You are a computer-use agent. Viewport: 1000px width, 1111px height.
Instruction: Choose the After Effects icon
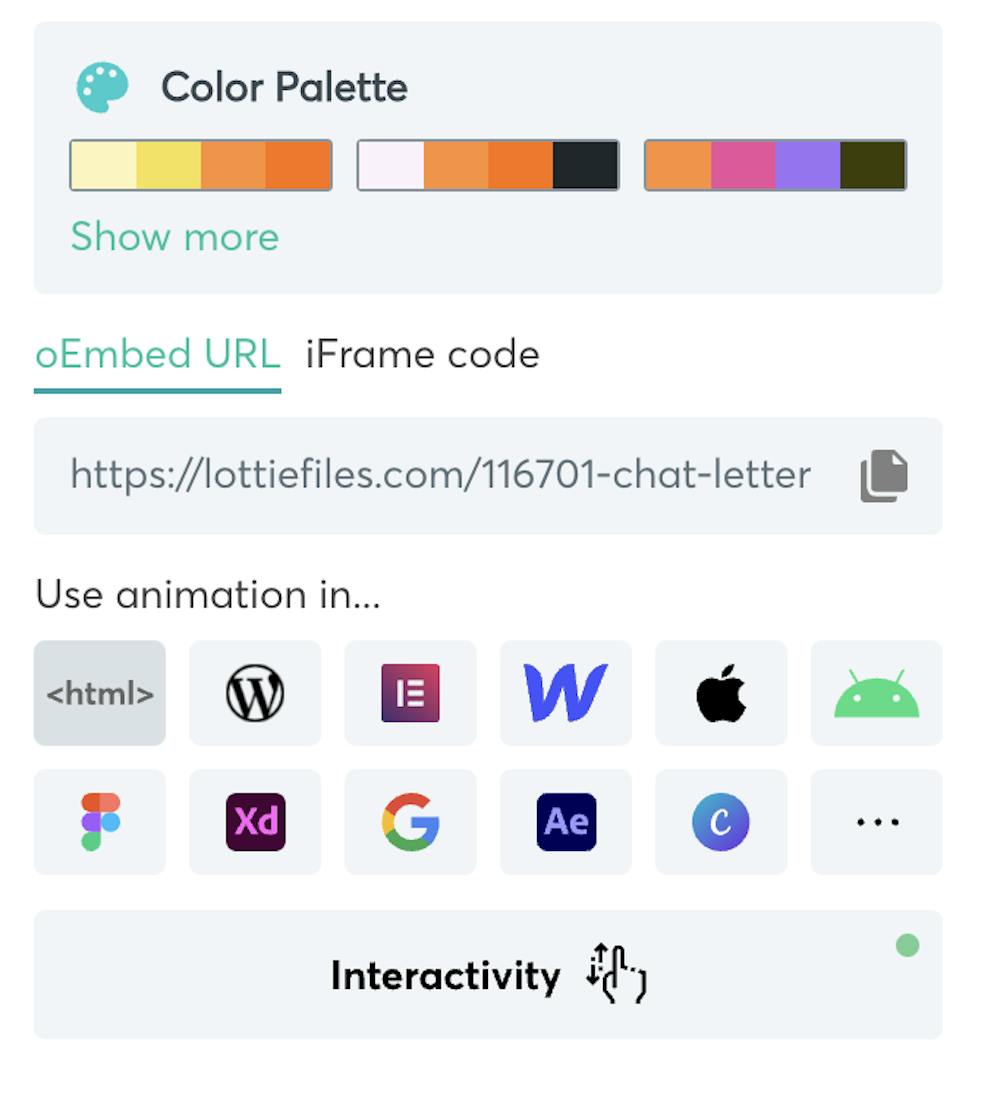coord(565,822)
